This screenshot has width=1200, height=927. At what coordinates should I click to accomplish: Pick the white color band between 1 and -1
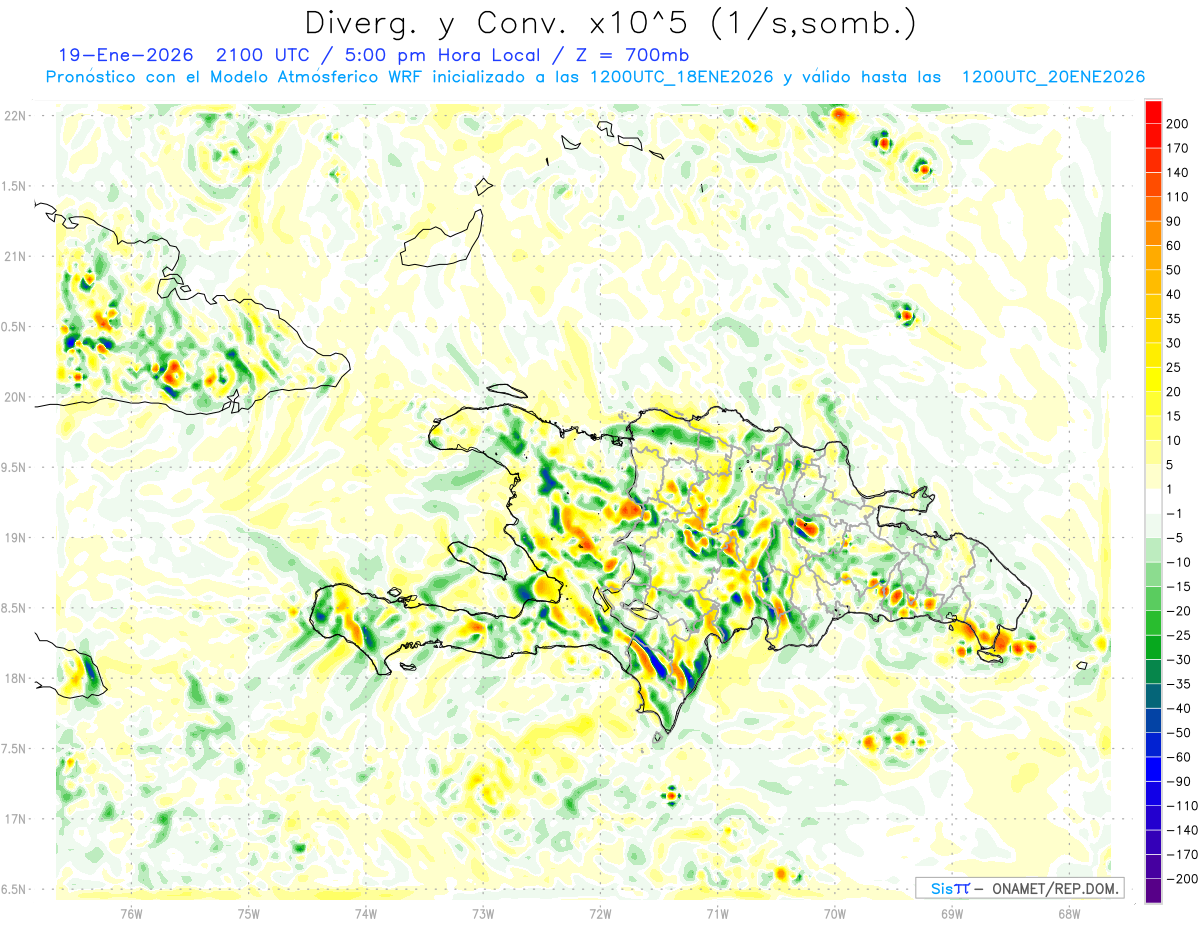click(1153, 501)
